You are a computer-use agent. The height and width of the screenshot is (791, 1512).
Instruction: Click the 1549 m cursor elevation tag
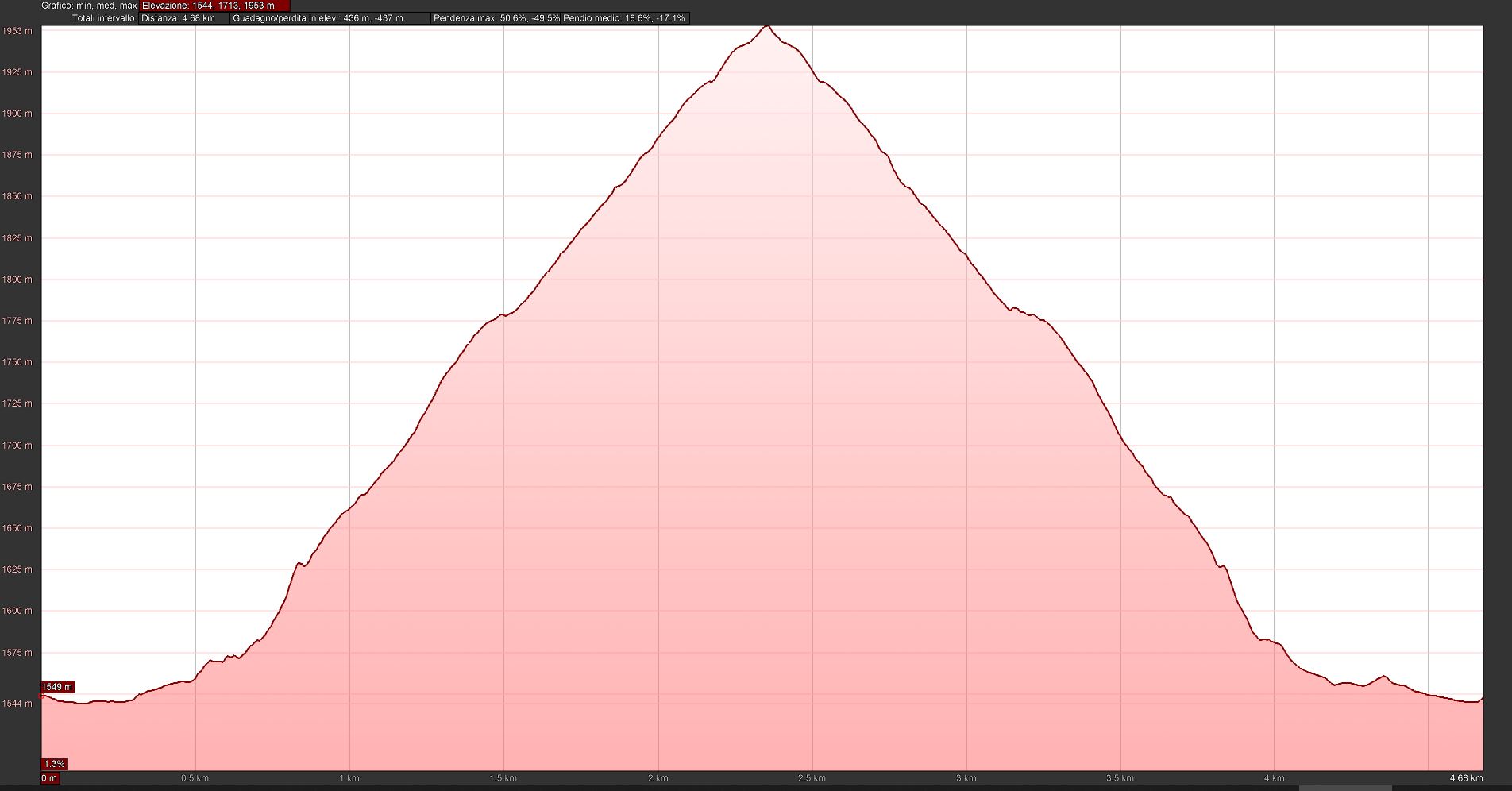(x=57, y=687)
